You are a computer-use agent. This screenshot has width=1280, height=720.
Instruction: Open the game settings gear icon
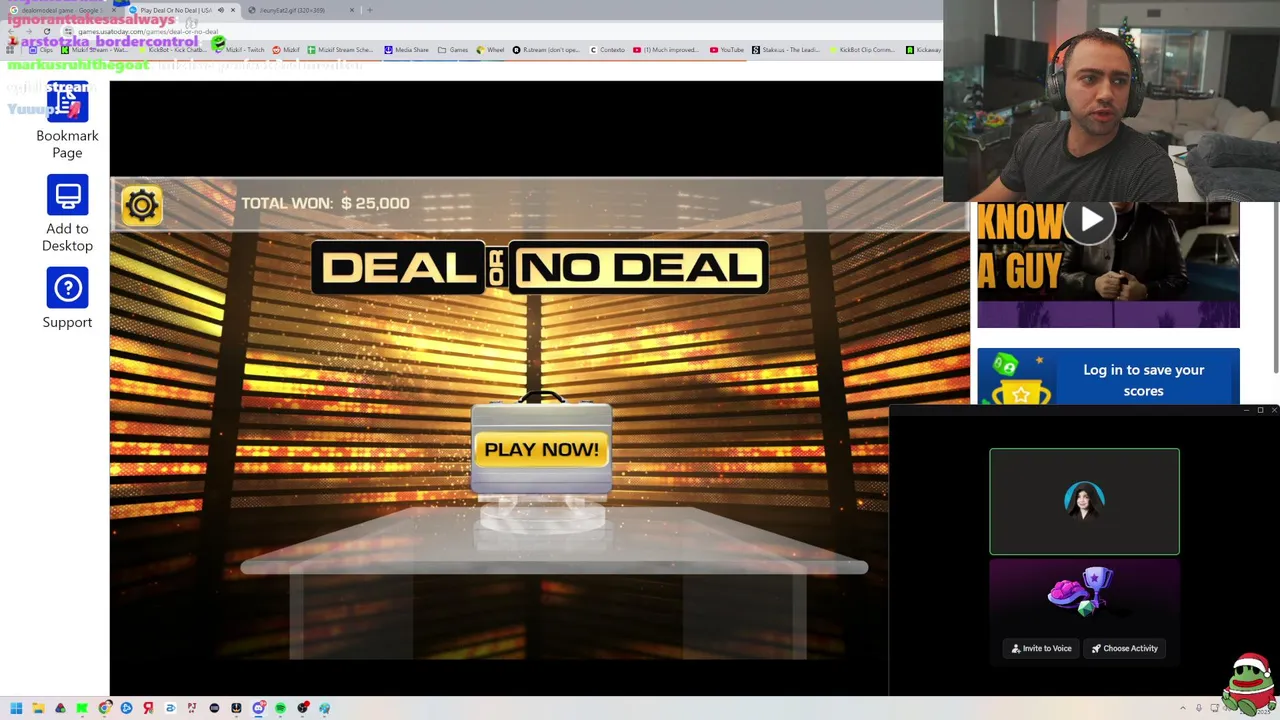pyautogui.click(x=141, y=205)
